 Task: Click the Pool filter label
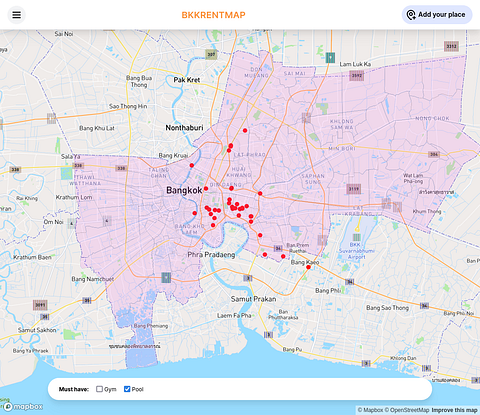(x=137, y=389)
